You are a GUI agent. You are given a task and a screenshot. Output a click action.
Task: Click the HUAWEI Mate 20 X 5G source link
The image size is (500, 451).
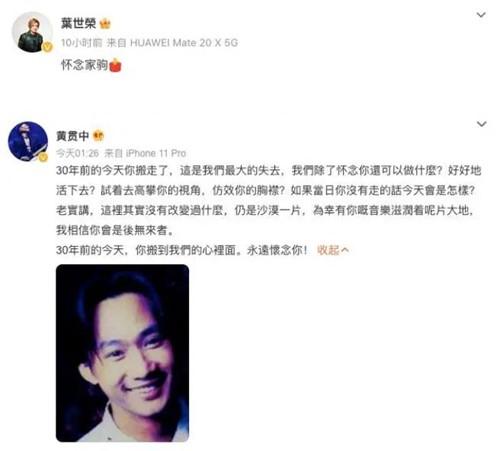tap(184, 43)
